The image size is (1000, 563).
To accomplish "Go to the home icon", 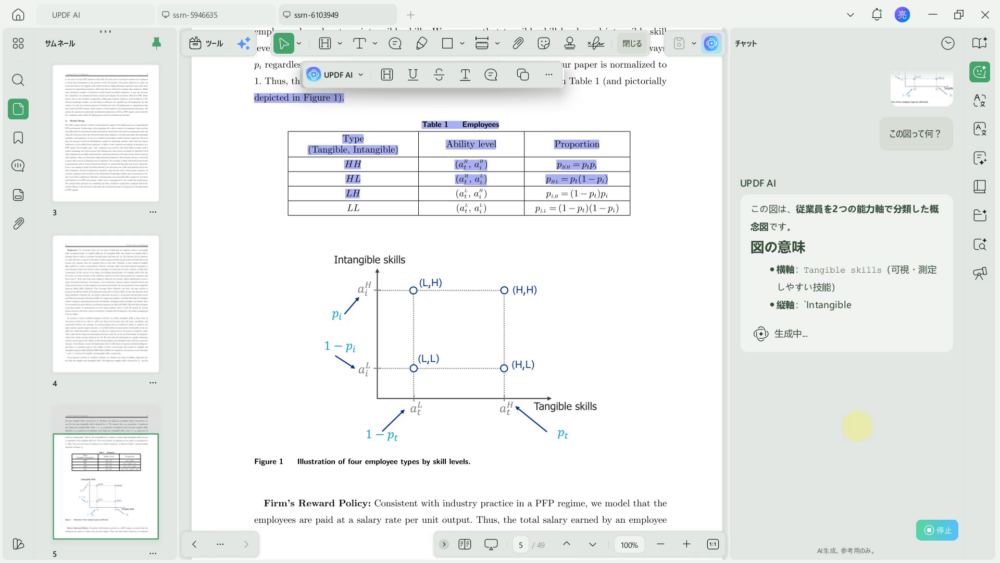I will pos(18,14).
